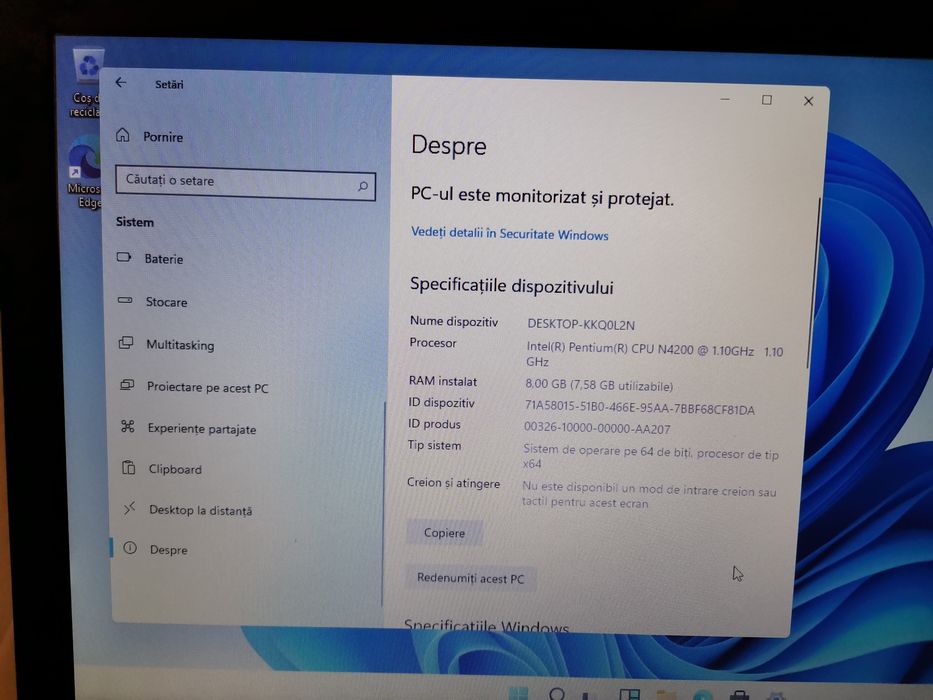
Task: Click the right-side content scrollbar
Action: [x=812, y=283]
